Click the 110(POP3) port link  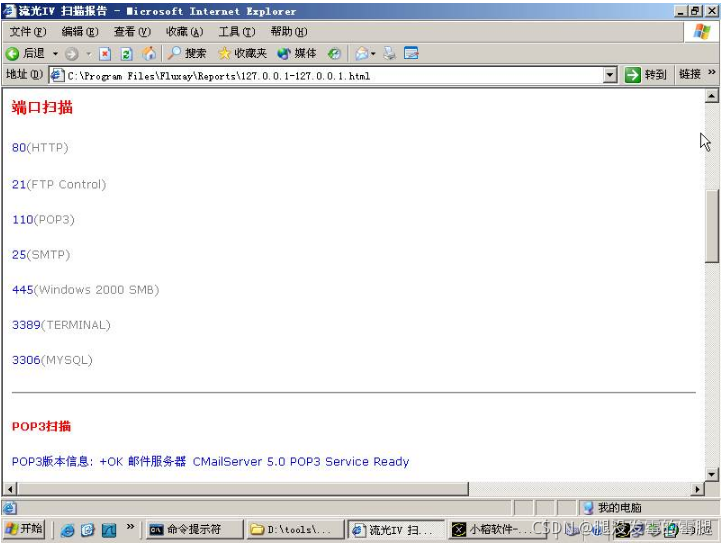click(43, 220)
